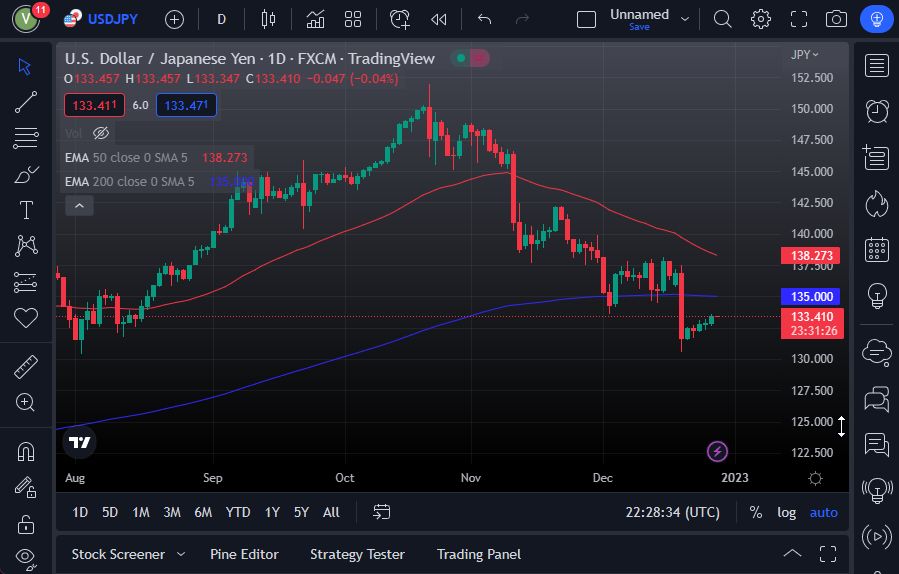Screen dimensions: 899x574
Task: Select the trend line drawing tool
Action: (26, 102)
